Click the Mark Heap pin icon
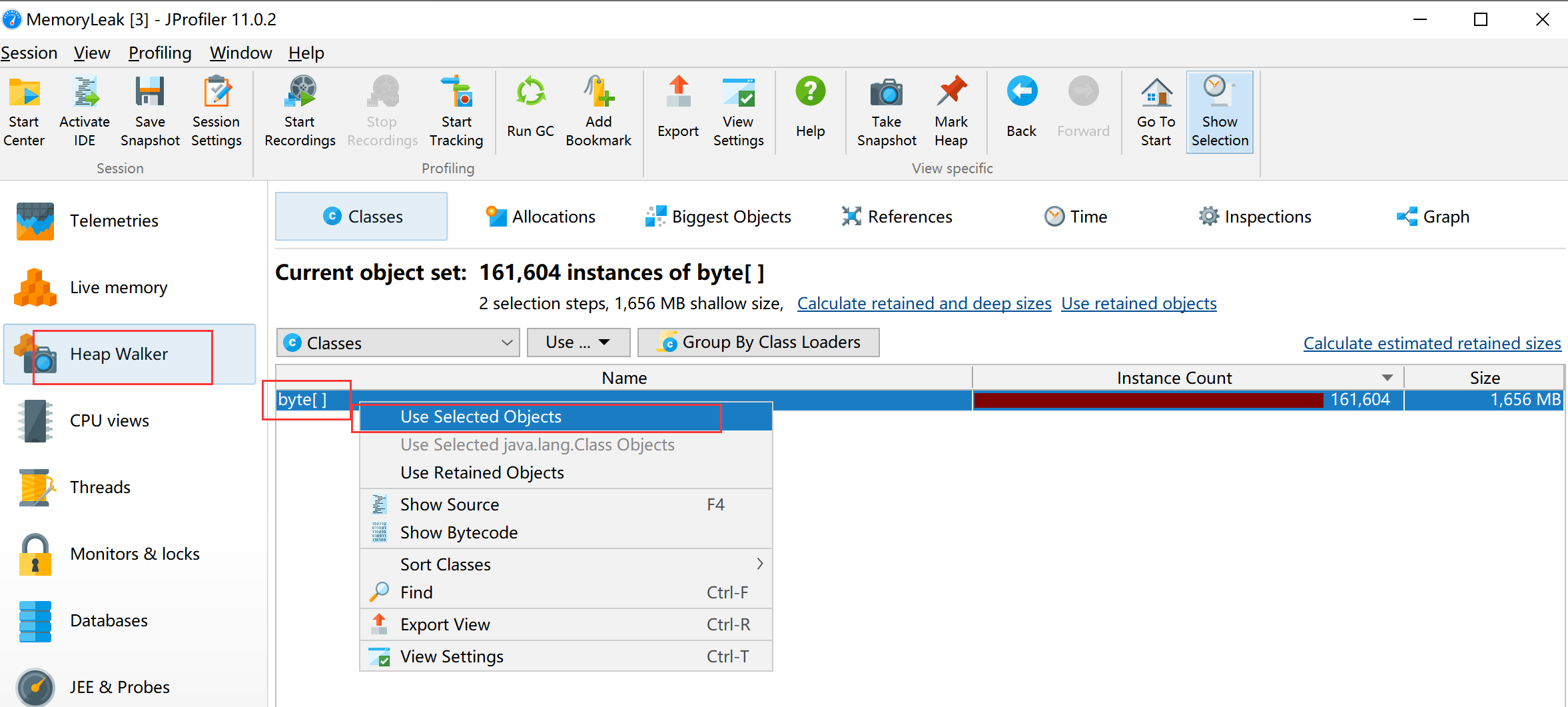Image resolution: width=1568 pixels, height=707 pixels. [x=951, y=111]
